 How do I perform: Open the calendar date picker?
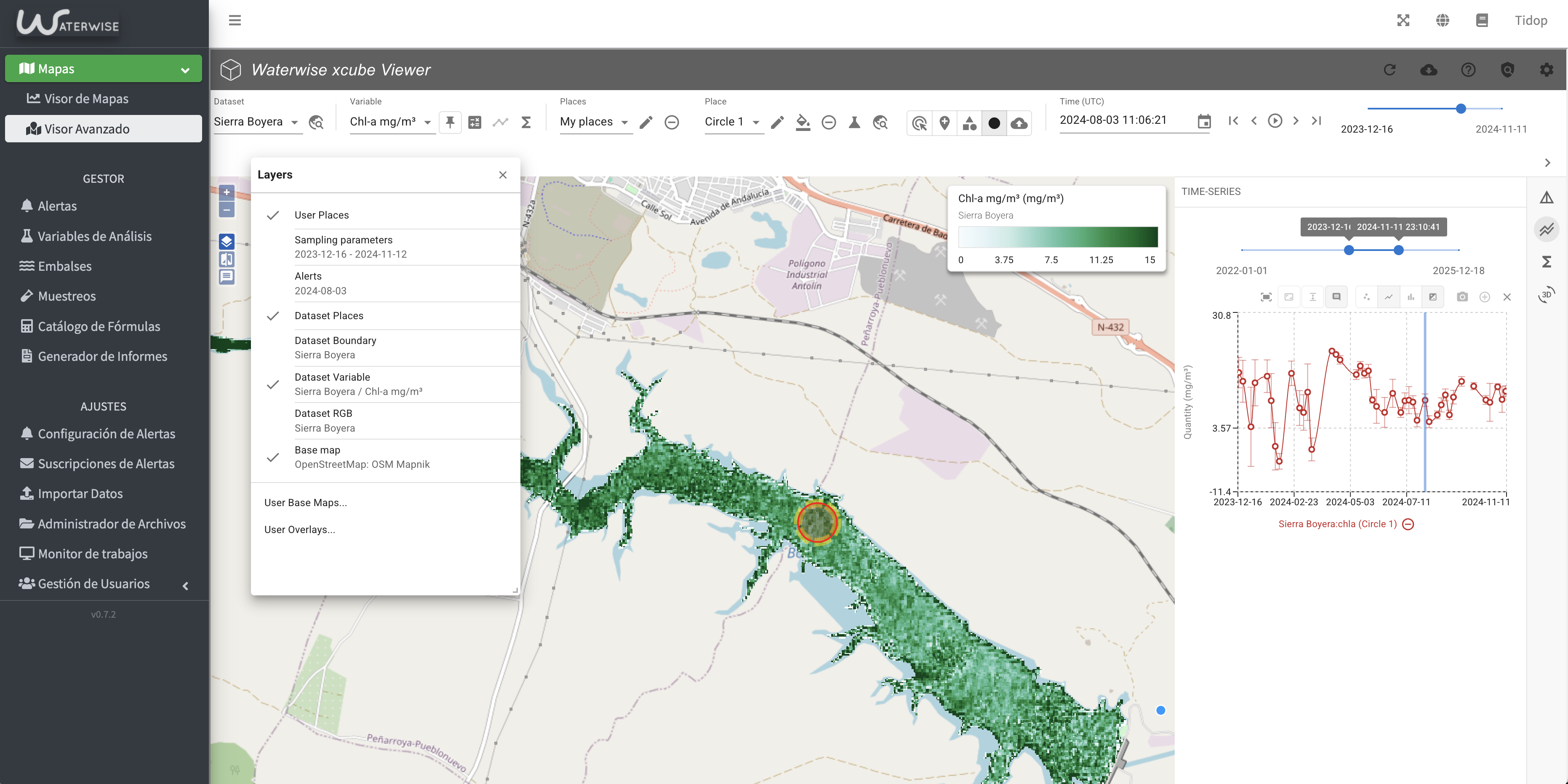pos(1204,121)
